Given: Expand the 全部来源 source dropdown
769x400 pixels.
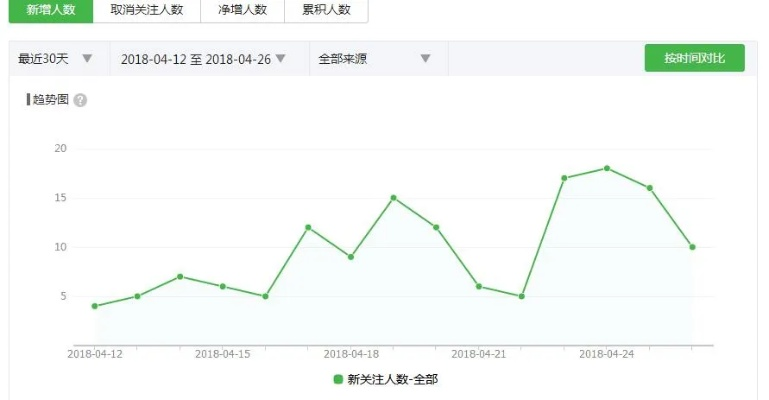Looking at the screenshot, I should [x=375, y=59].
